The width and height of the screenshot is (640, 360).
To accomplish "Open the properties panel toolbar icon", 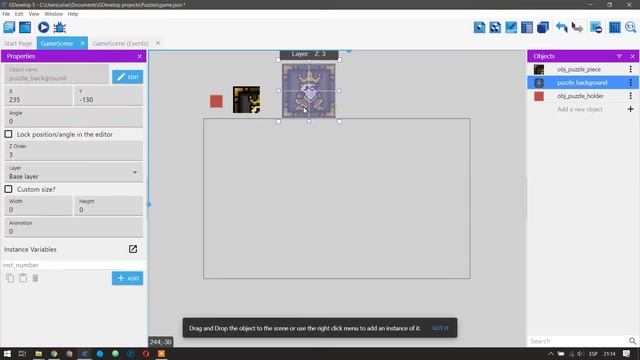I will coord(511,27).
